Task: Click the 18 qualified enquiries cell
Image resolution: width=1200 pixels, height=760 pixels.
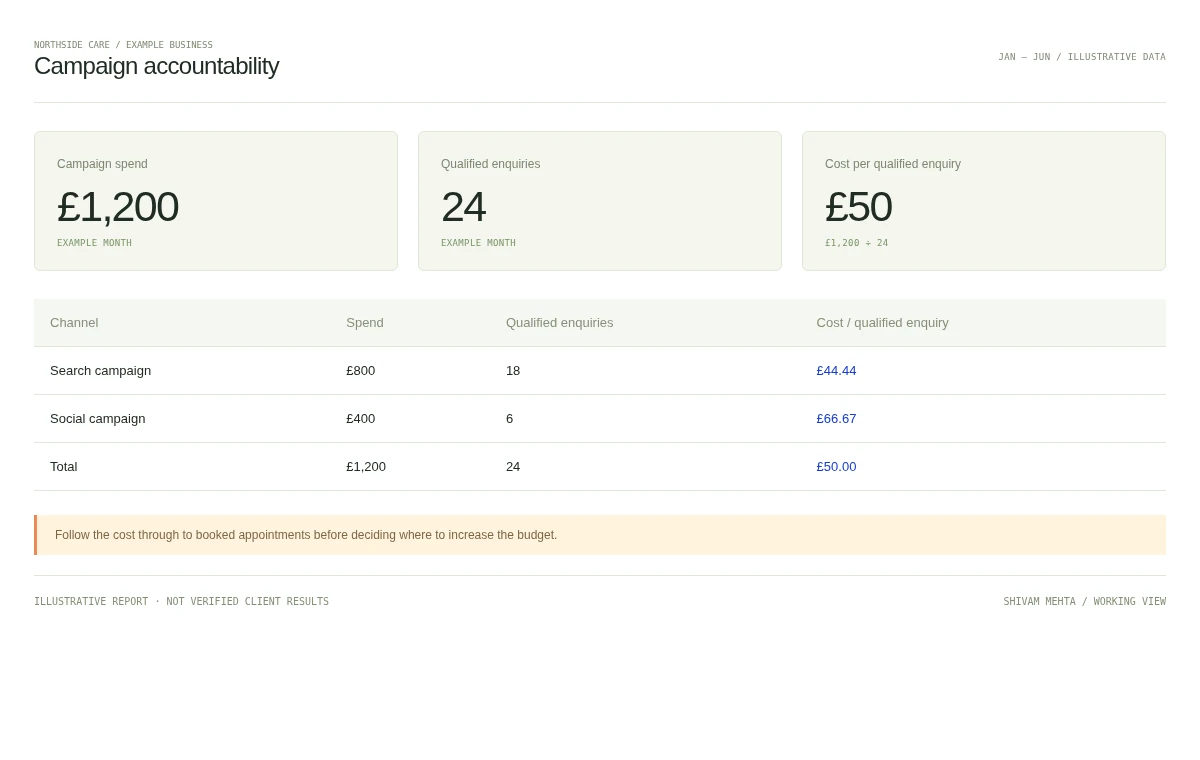Action: (x=513, y=371)
